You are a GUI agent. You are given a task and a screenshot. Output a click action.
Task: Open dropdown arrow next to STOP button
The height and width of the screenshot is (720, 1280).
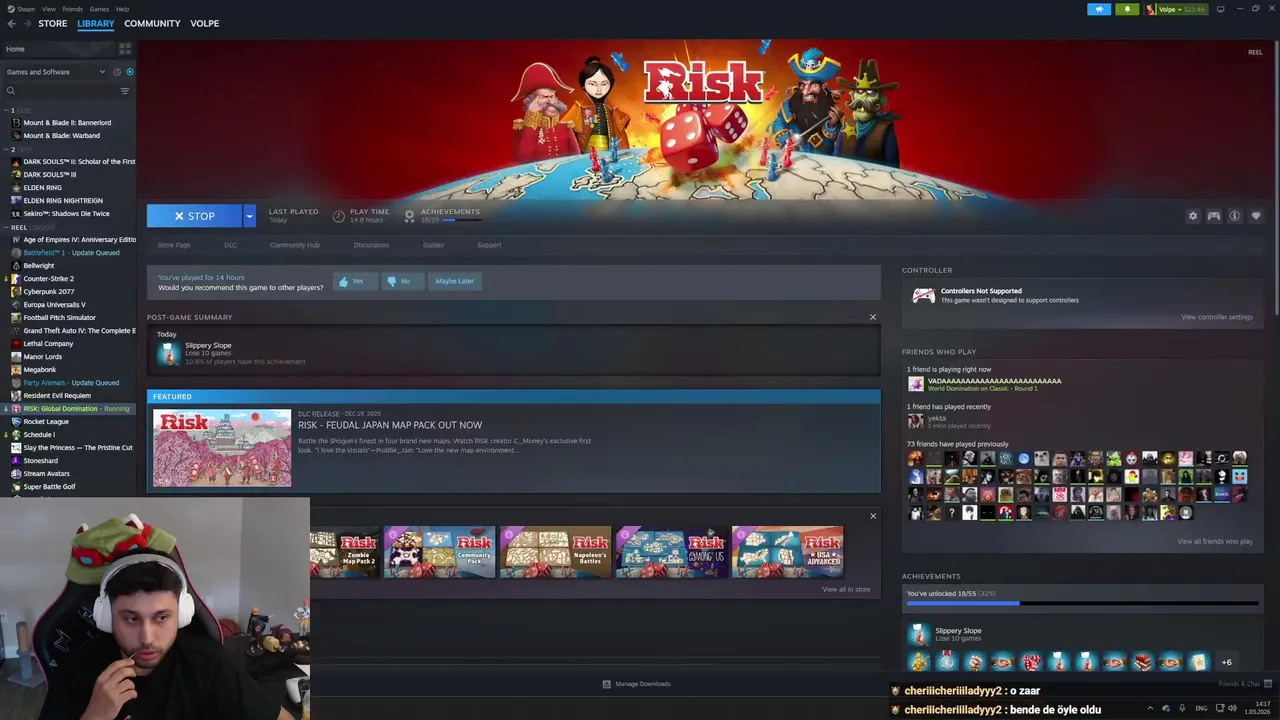249,216
